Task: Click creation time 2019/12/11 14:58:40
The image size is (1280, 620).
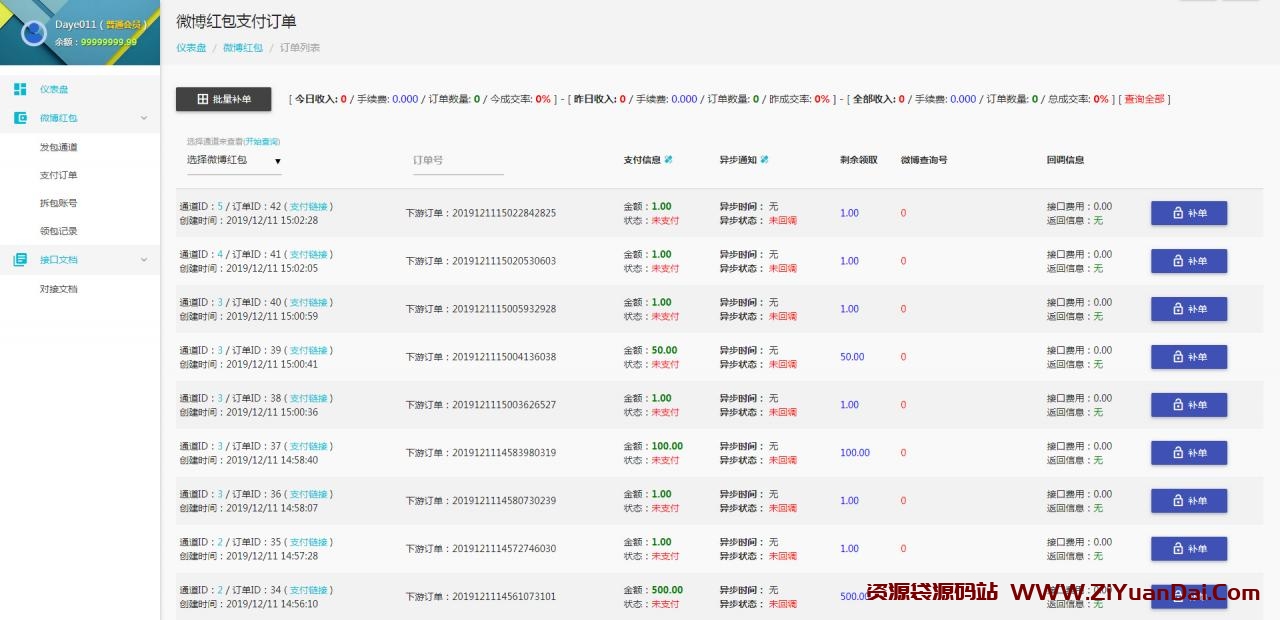Action: [x=272, y=460]
